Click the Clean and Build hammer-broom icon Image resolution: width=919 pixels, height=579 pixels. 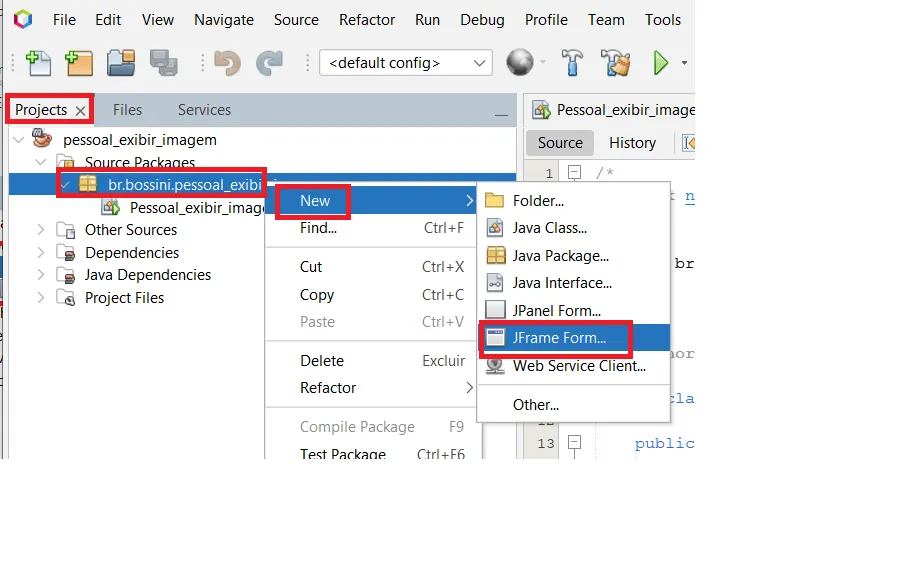click(616, 63)
